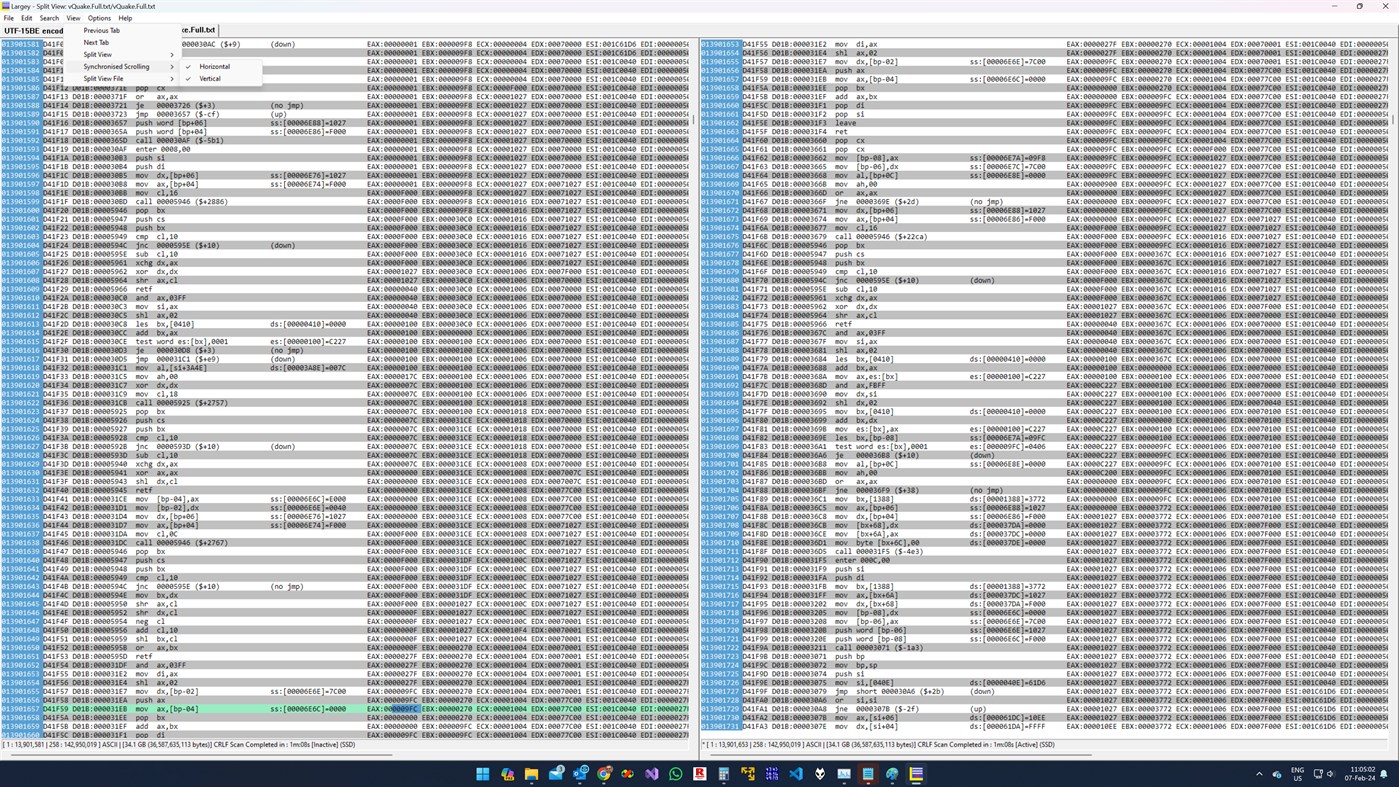1399x787 pixels.
Task: Select line 013901581 in the left pane
Action: tap(346, 45)
